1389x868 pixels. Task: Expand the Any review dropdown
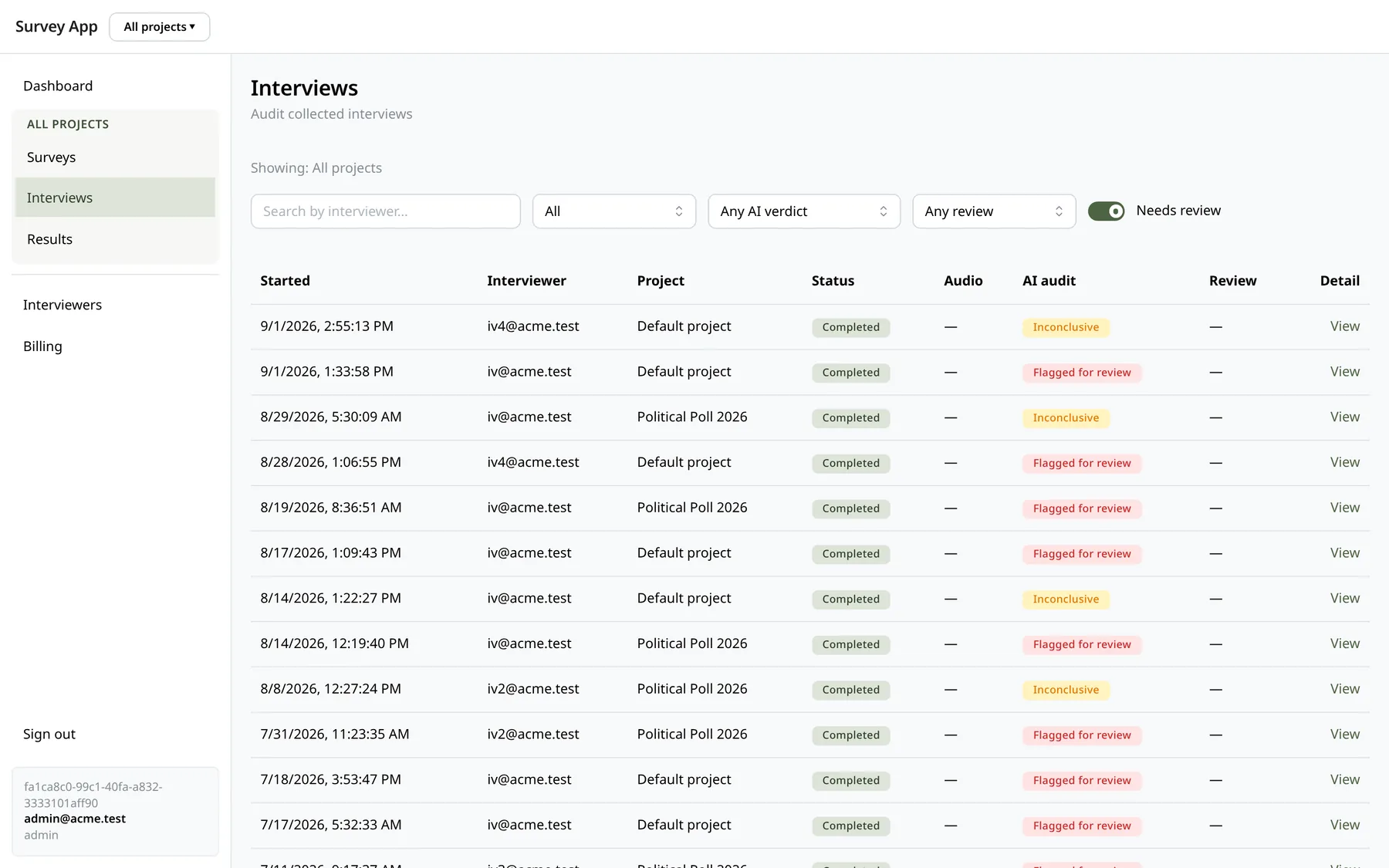pos(994,211)
